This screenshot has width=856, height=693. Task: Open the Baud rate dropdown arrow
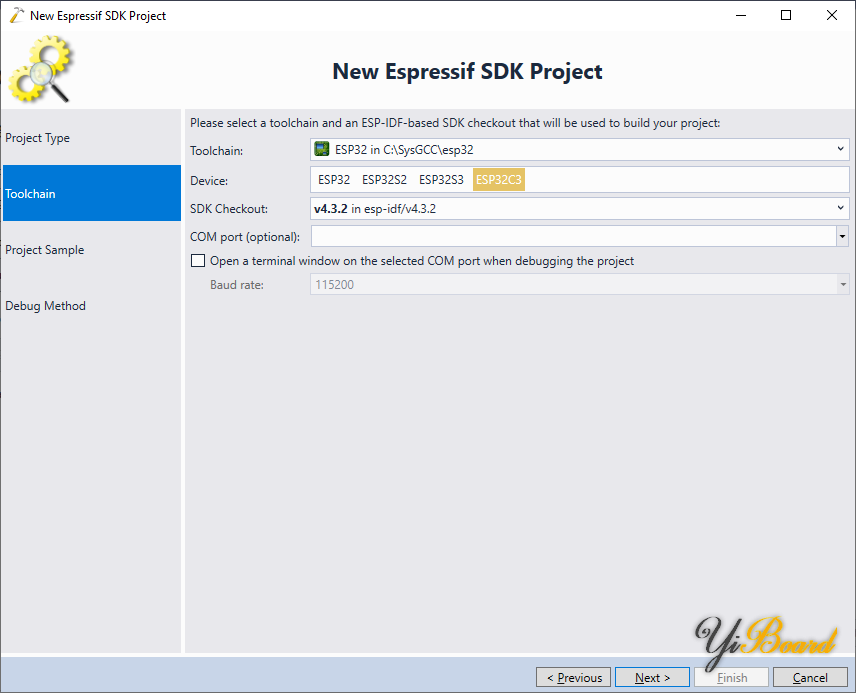pyautogui.click(x=843, y=285)
